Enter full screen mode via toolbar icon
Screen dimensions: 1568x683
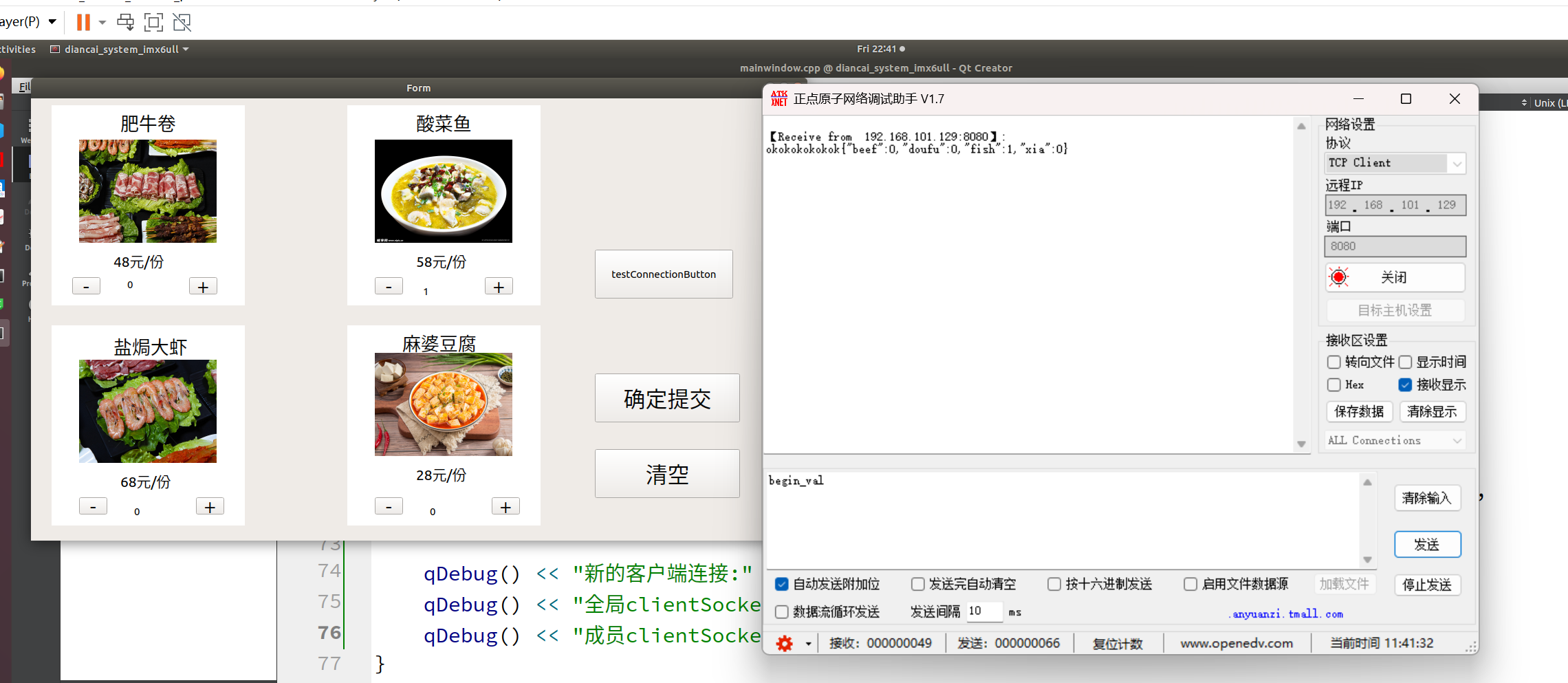153,22
